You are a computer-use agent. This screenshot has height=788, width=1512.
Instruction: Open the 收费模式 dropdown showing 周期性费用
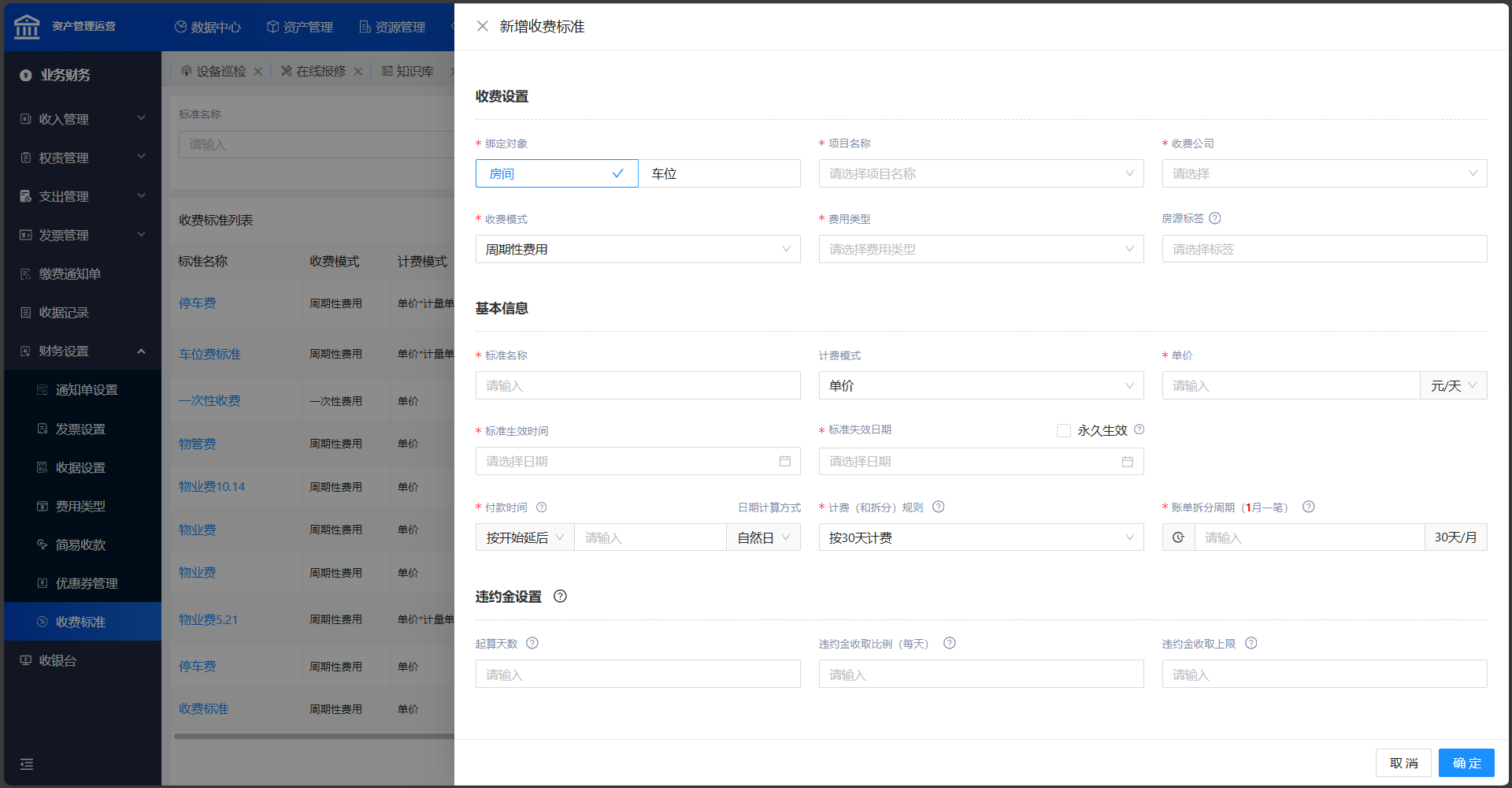(637, 249)
